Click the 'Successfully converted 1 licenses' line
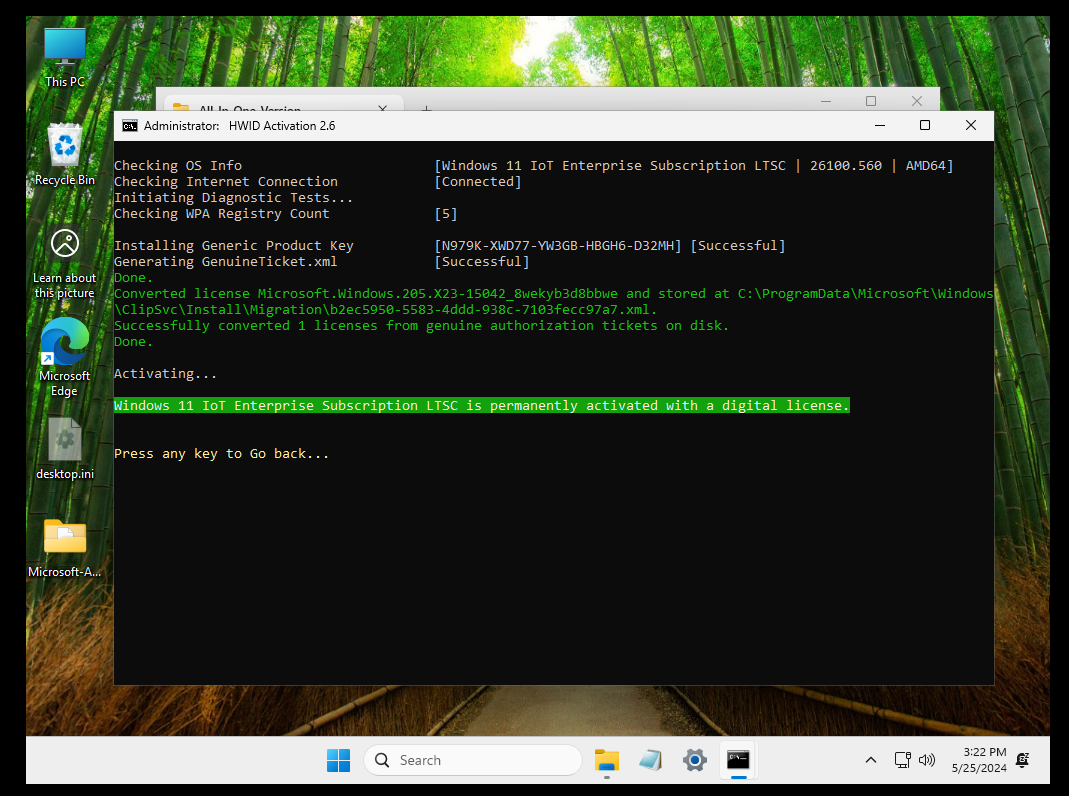The image size is (1069, 796). pyautogui.click(x=421, y=326)
